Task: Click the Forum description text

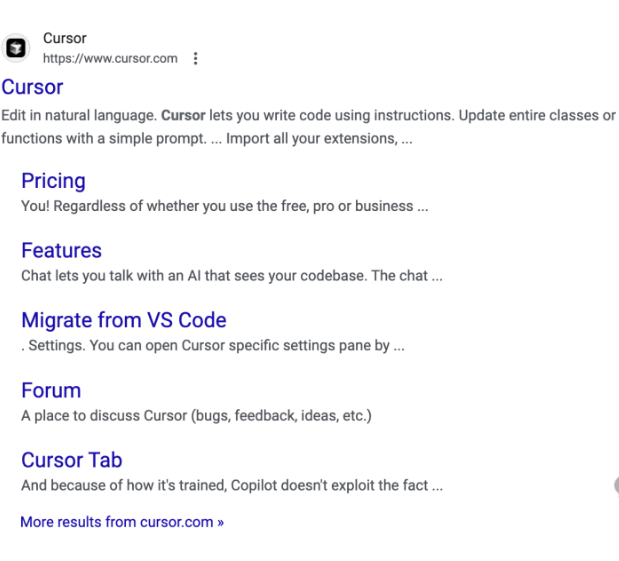Action: (196, 416)
